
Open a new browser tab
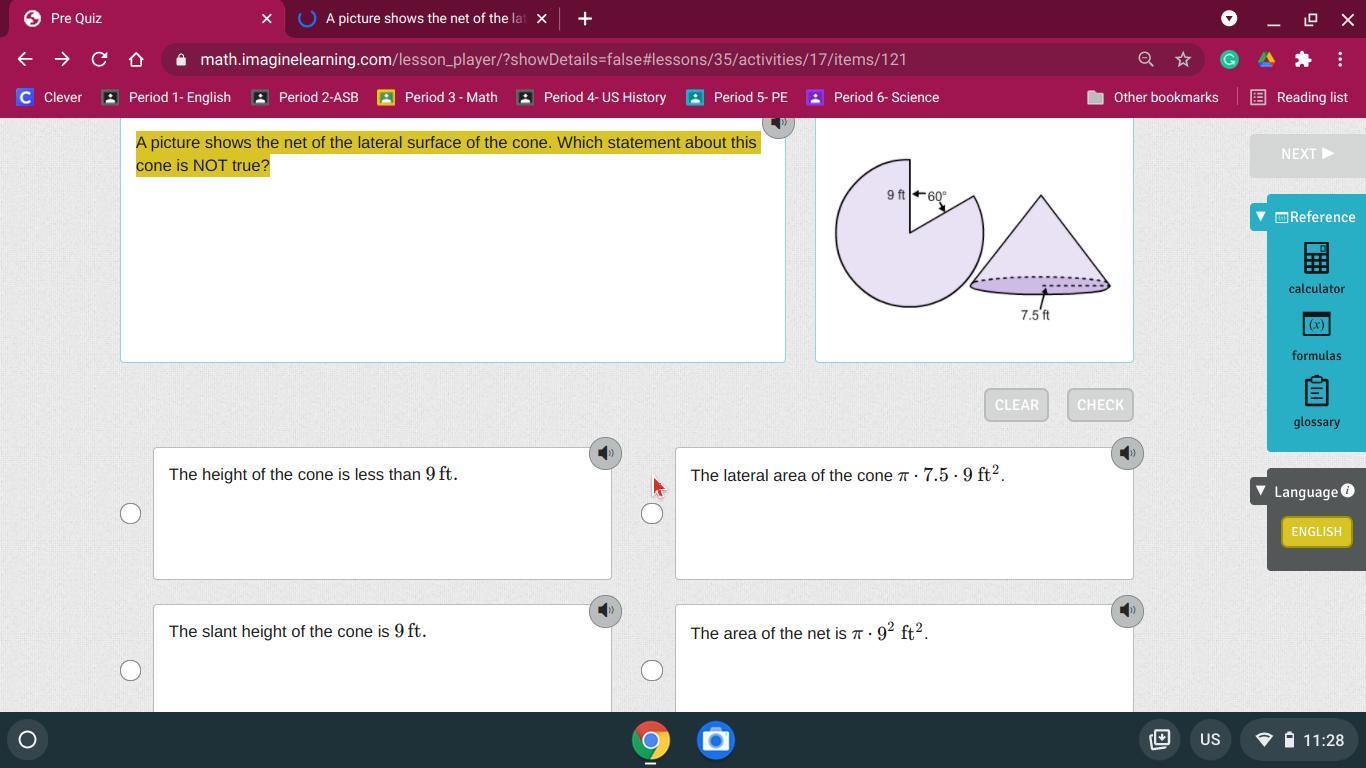click(x=585, y=18)
